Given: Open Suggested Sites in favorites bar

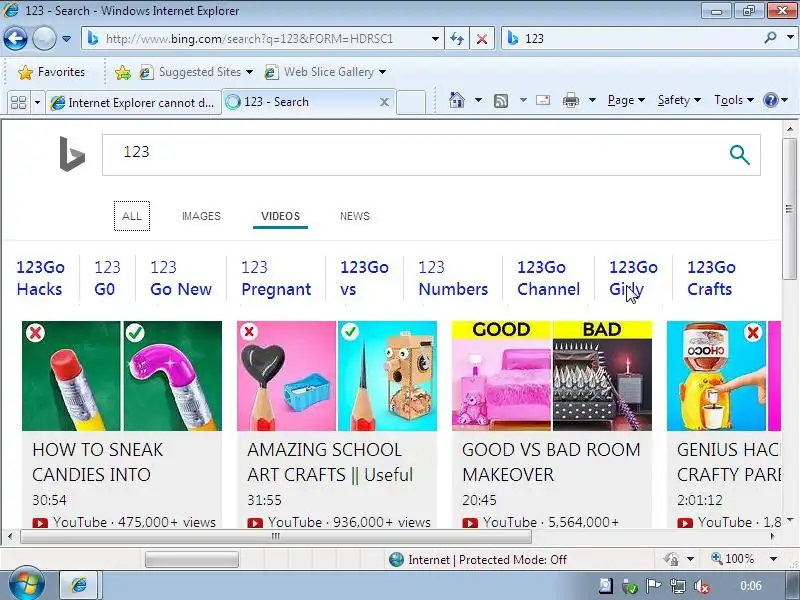Looking at the screenshot, I should point(196,72).
